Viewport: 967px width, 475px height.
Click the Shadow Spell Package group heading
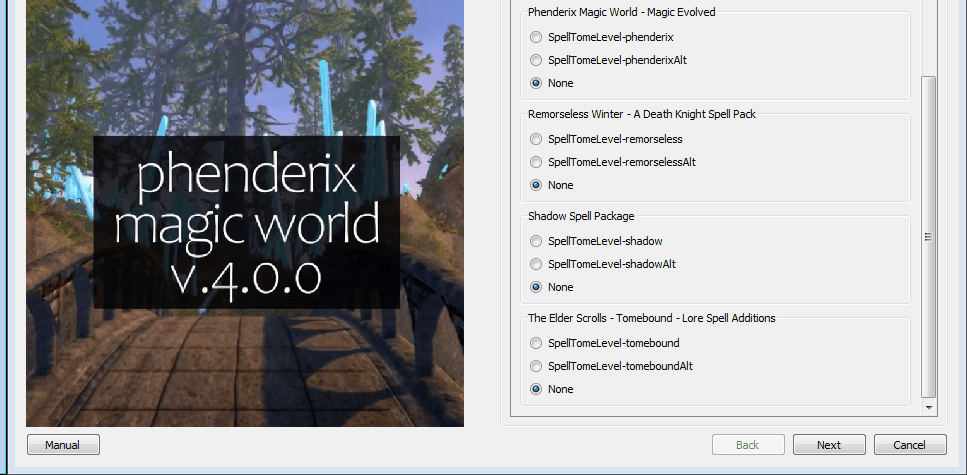point(581,217)
